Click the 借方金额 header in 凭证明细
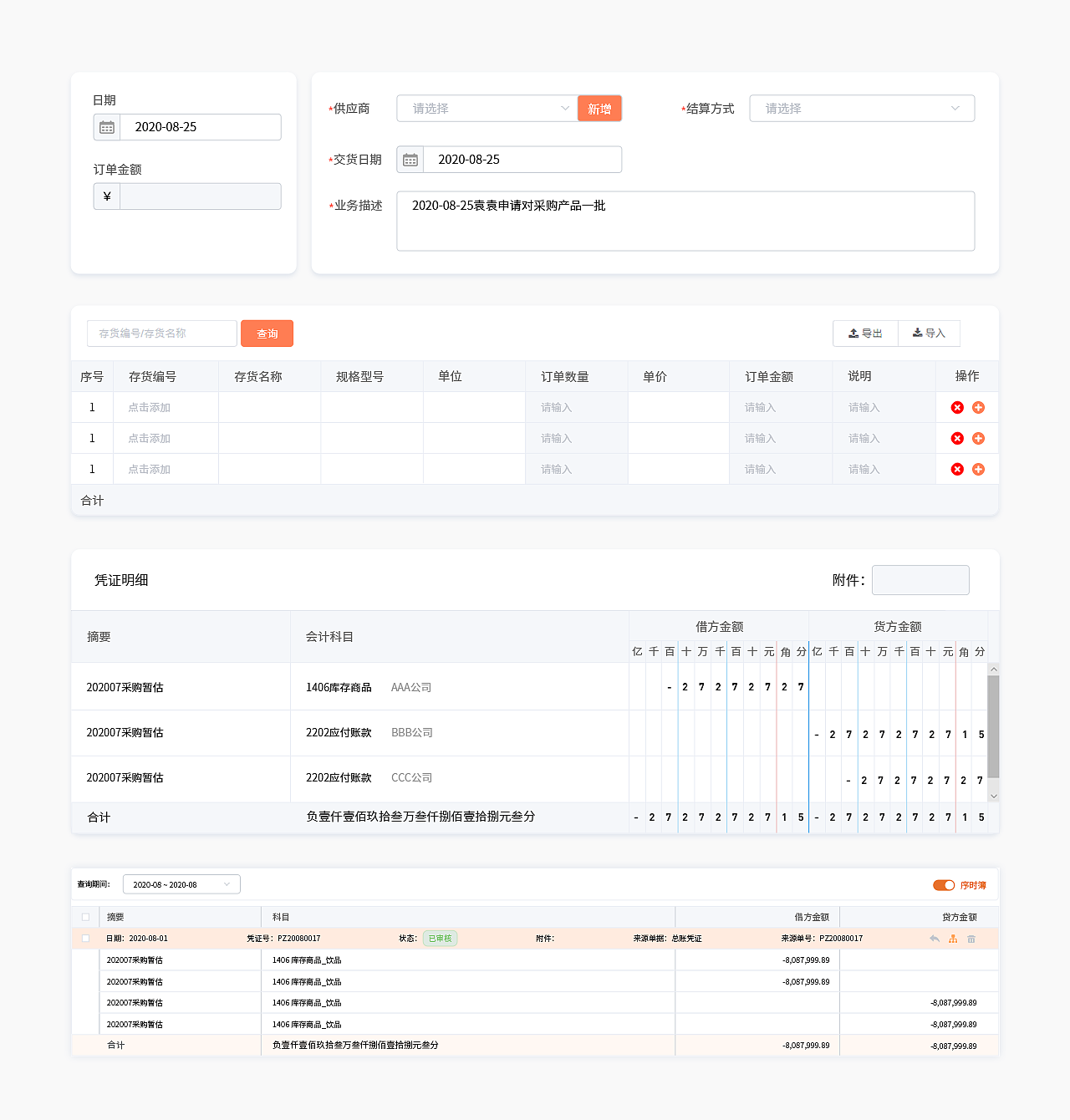1070x1120 pixels. click(x=719, y=627)
